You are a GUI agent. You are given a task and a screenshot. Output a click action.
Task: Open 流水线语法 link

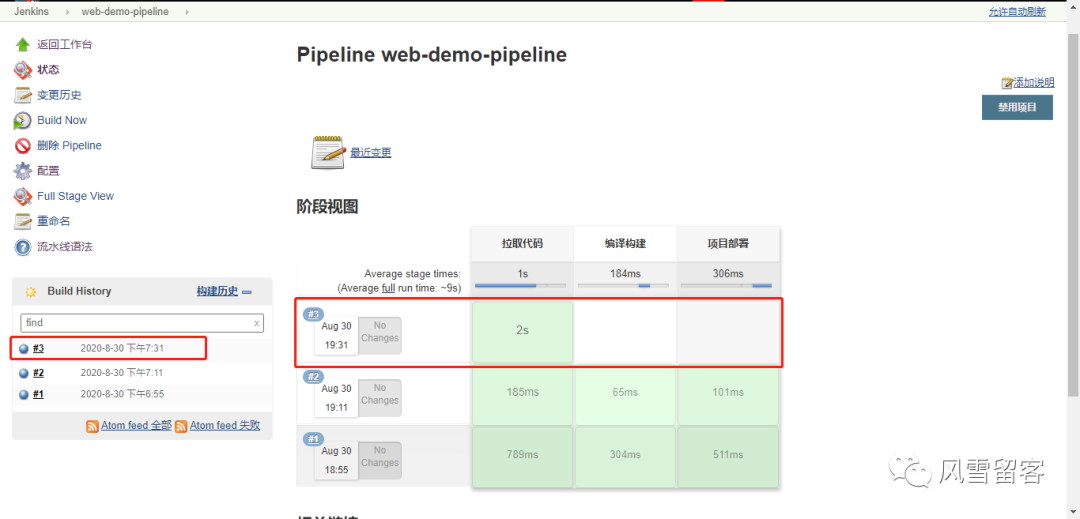(65, 246)
